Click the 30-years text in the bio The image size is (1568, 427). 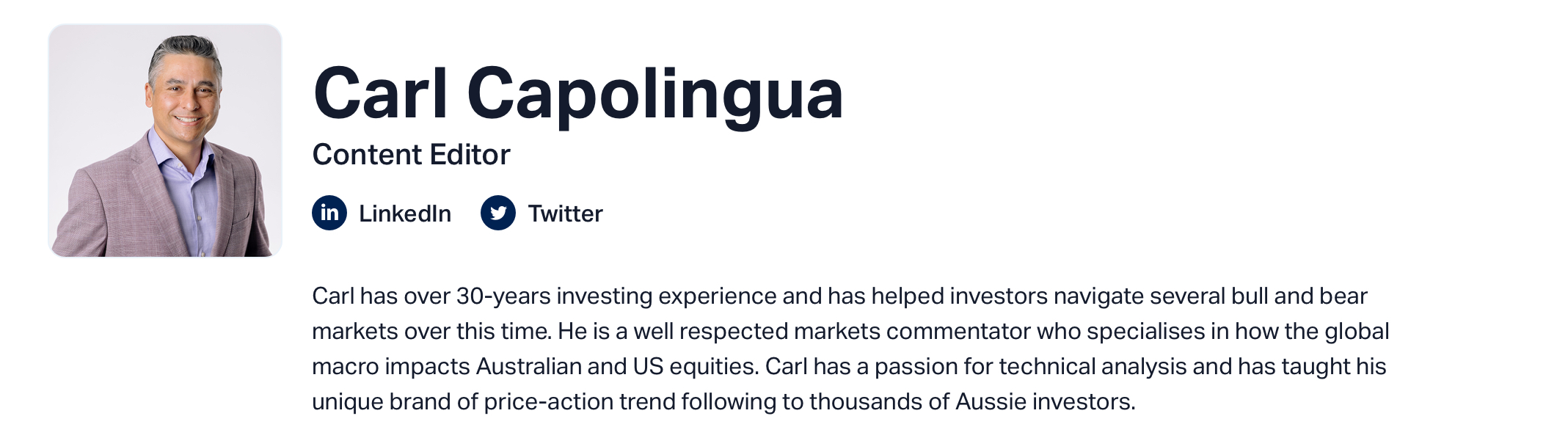[503, 296]
